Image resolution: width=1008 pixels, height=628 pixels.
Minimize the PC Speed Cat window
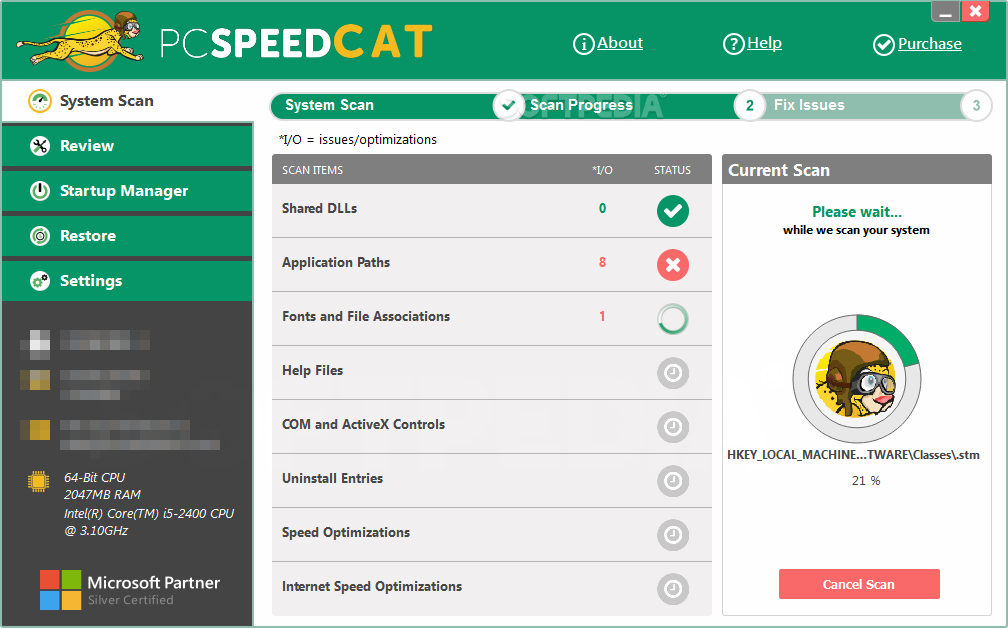click(x=945, y=11)
